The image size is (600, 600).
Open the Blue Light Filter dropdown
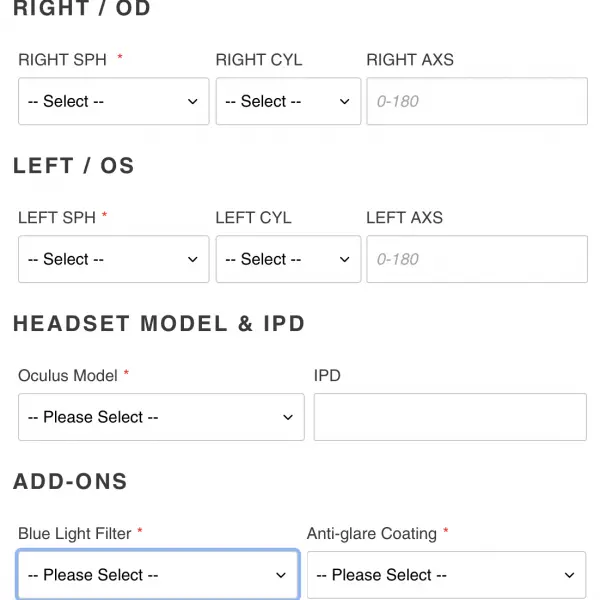click(158, 575)
